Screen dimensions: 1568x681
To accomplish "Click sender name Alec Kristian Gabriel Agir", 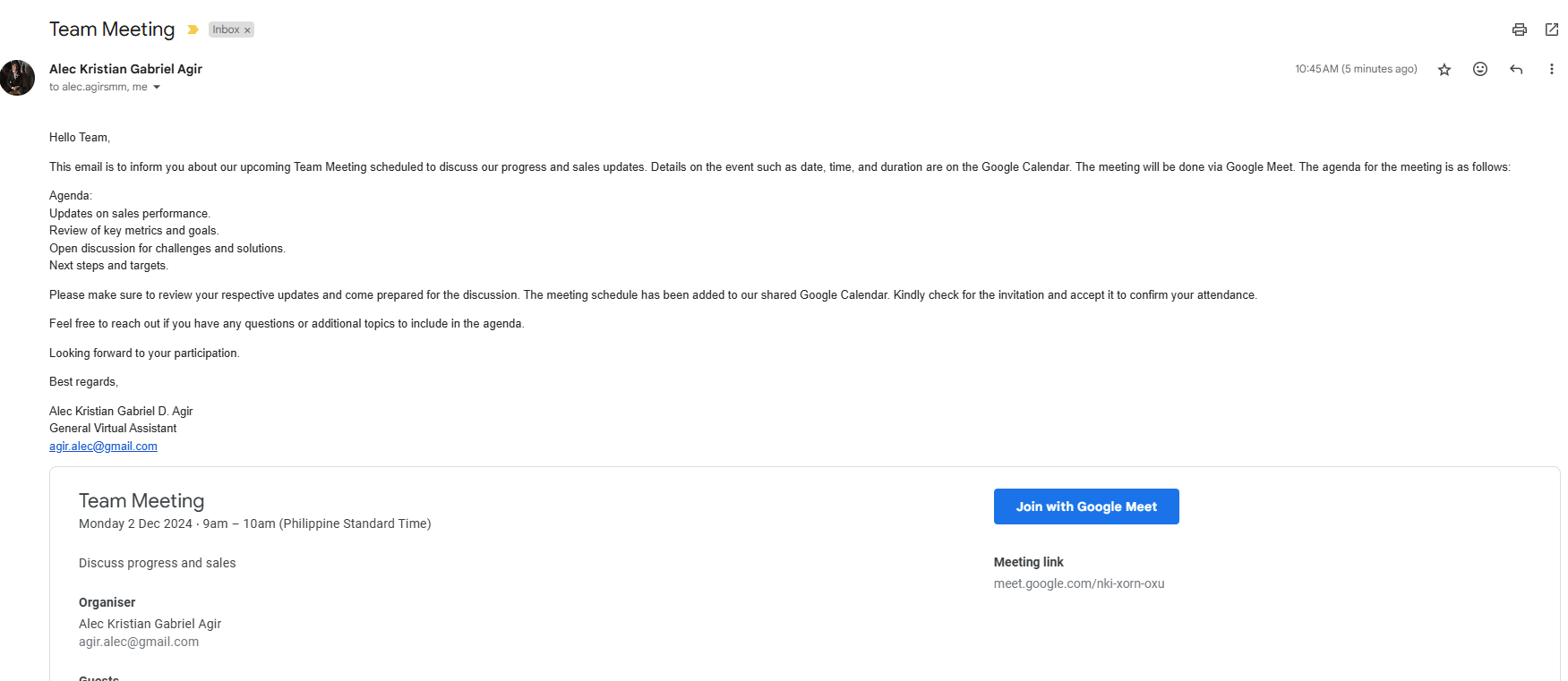I will (125, 69).
